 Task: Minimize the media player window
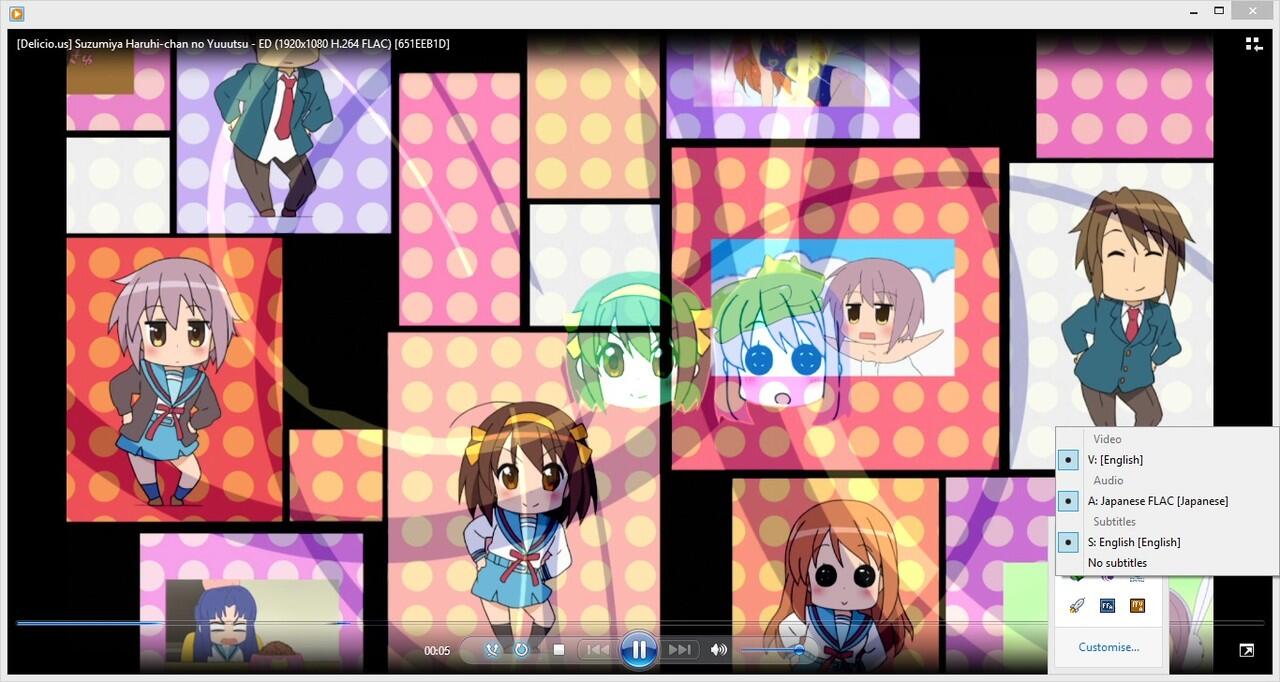coord(1195,12)
